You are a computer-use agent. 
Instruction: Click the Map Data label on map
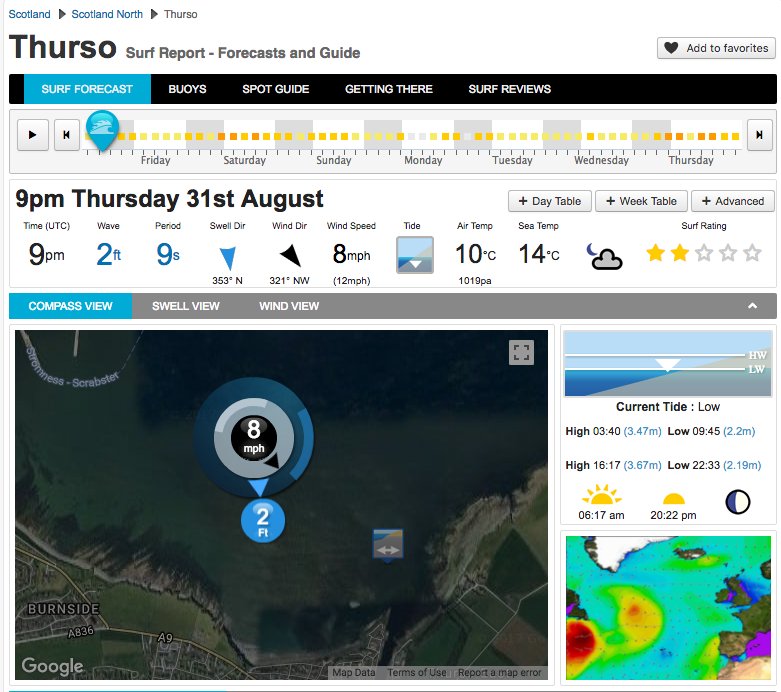[x=354, y=673]
